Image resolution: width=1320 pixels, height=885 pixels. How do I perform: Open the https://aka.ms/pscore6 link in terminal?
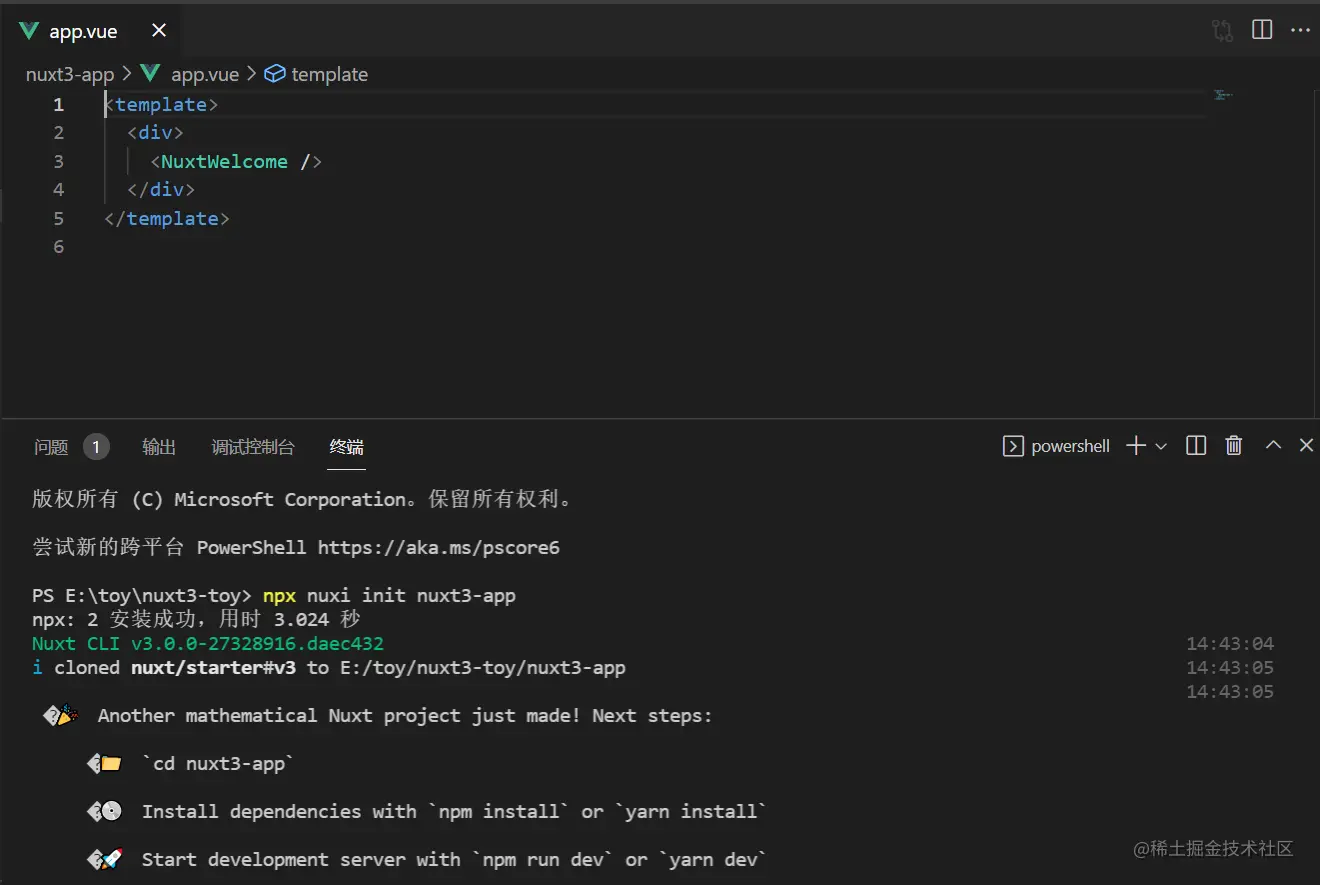coord(438,547)
